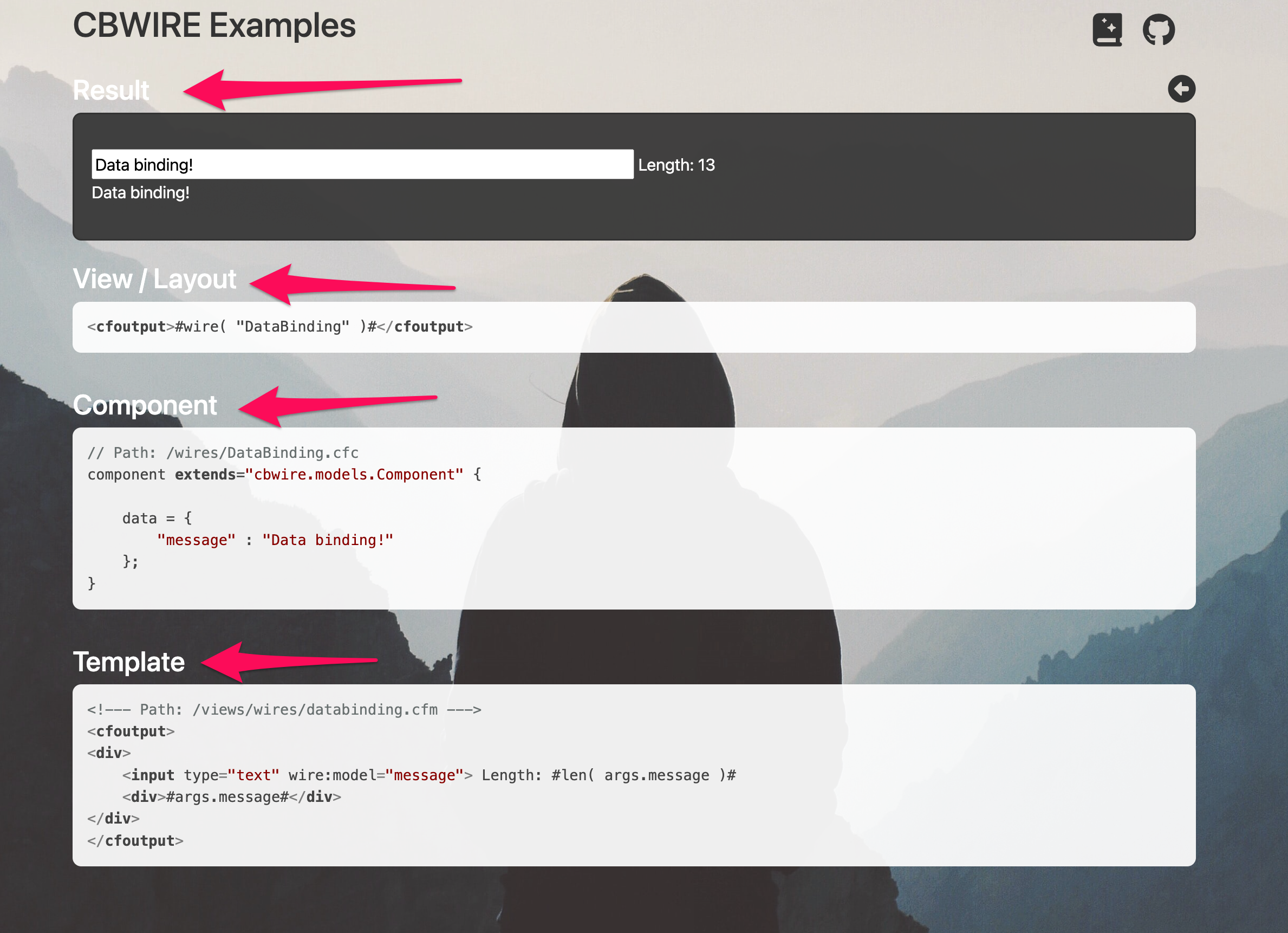This screenshot has height=933, width=1288.
Task: Click the cbwire.models.Component string in code
Action: tap(354, 475)
